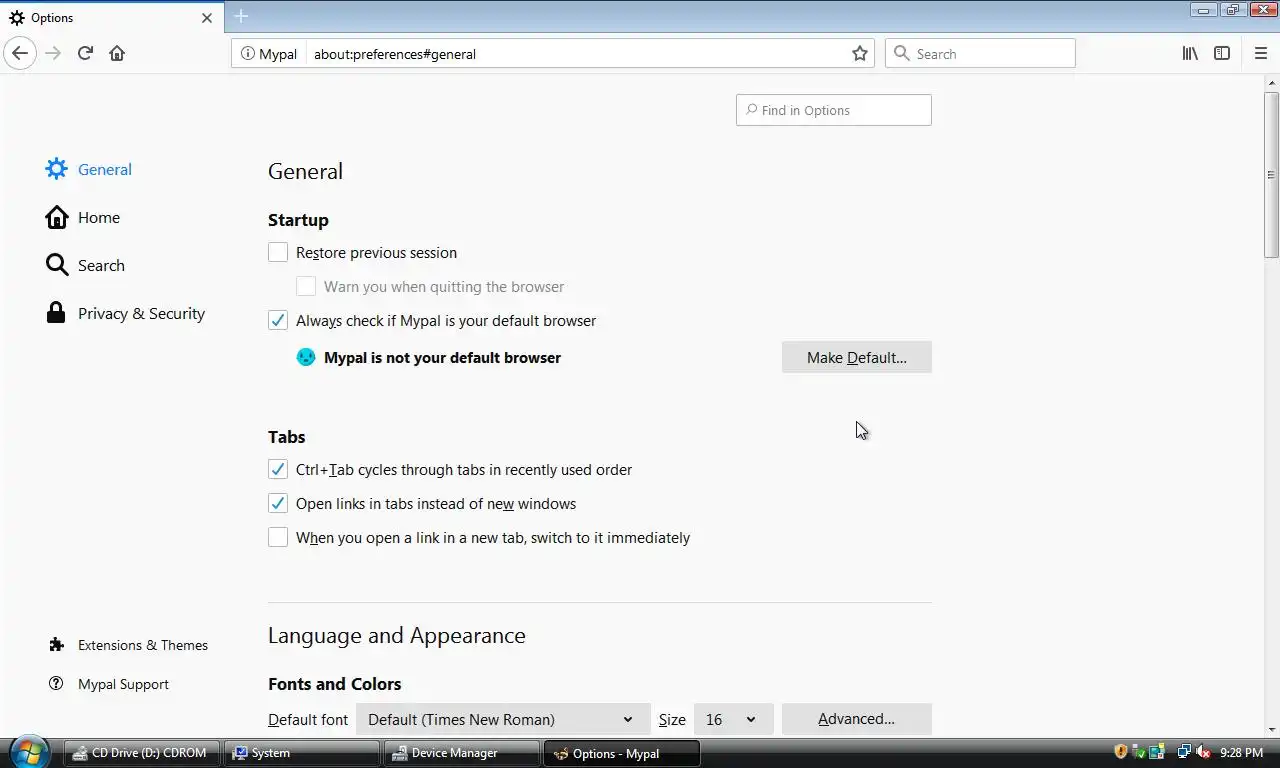Click the page vertical scrollbar thumb

coord(1271,175)
